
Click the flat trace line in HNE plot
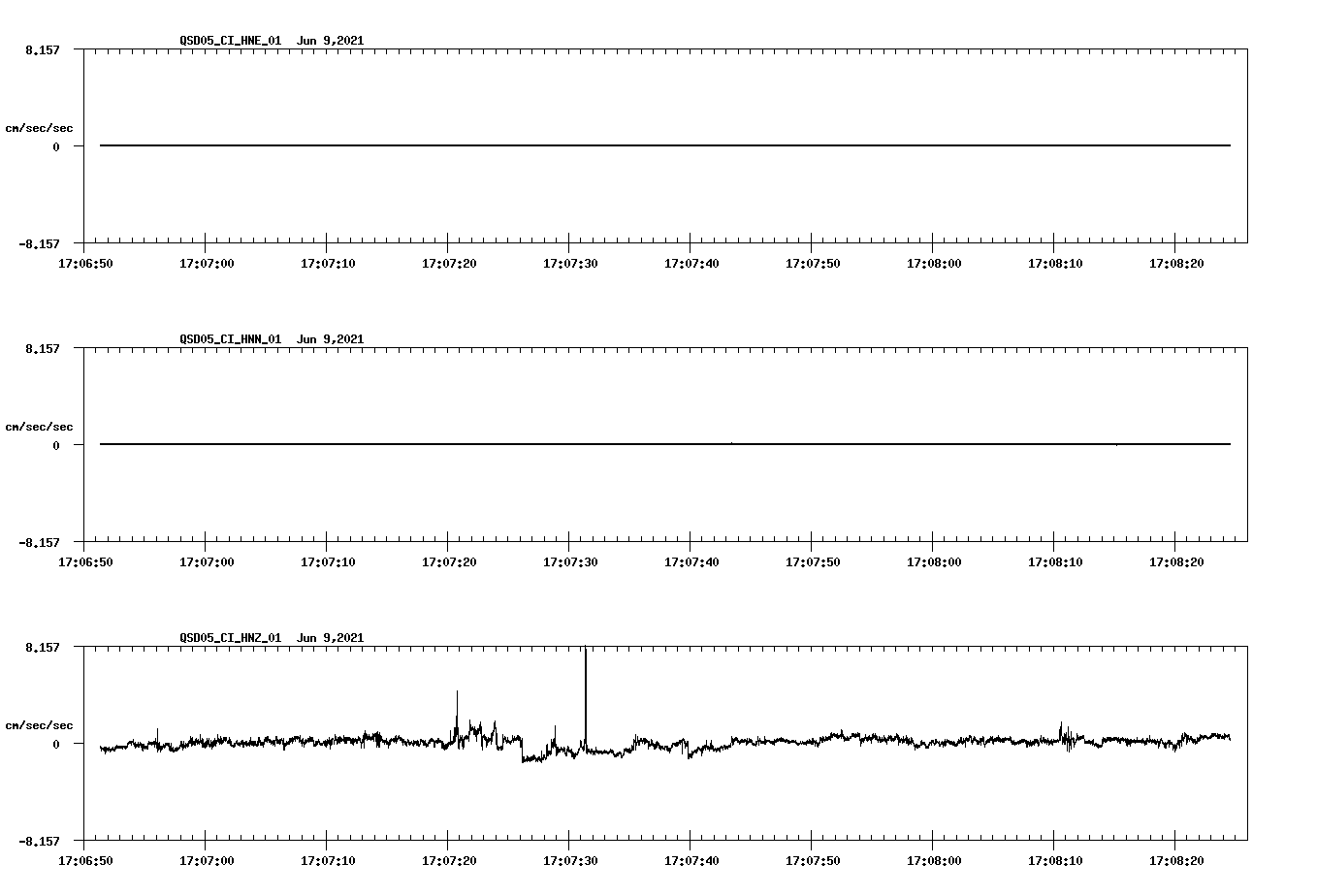665,145
